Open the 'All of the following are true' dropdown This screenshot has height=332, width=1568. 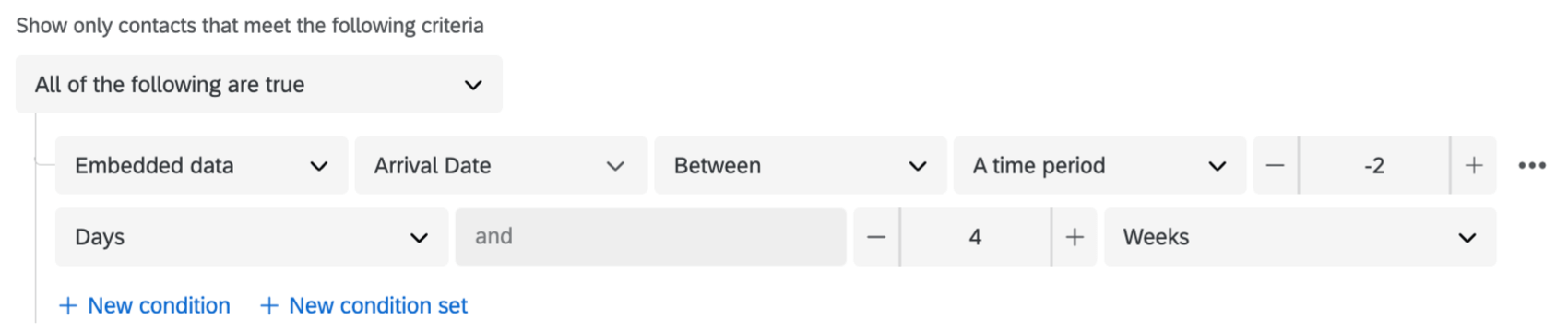click(x=259, y=85)
